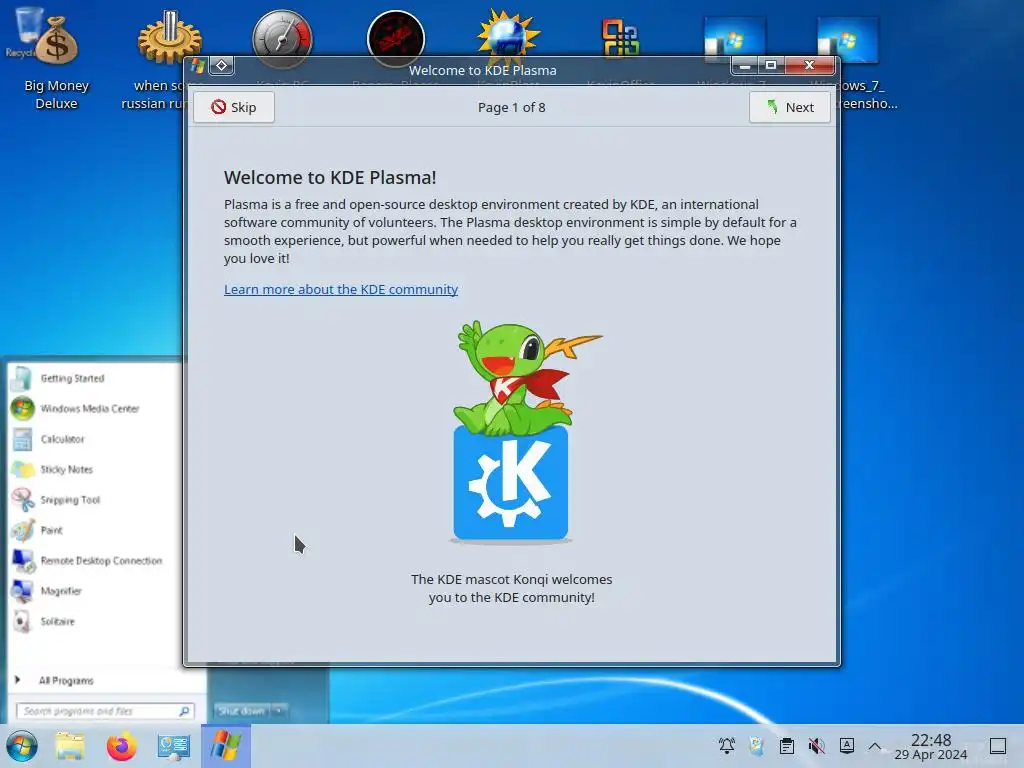Open the window menu icon in the Welcome title bar

tap(198, 66)
